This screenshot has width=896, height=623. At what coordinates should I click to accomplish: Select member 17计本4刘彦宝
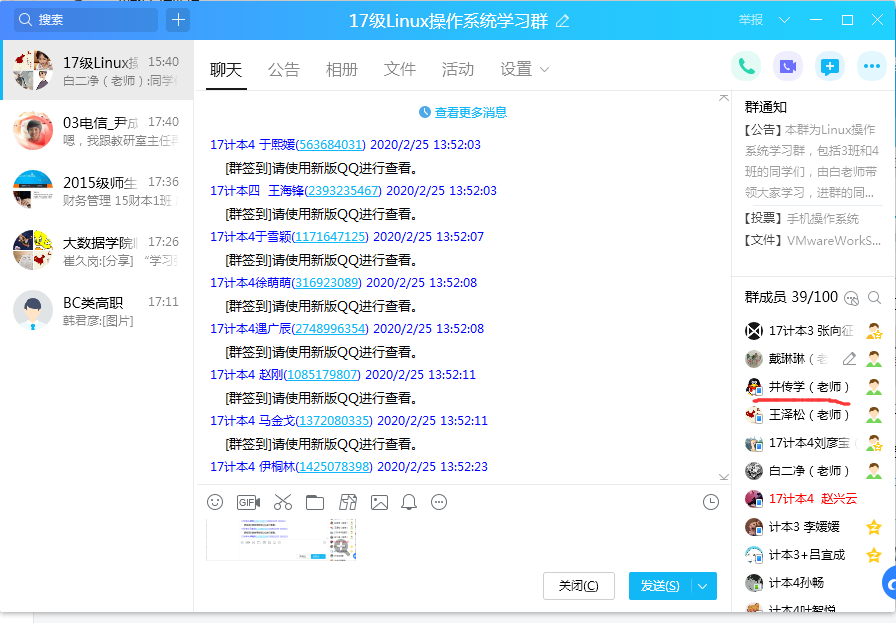point(814,442)
